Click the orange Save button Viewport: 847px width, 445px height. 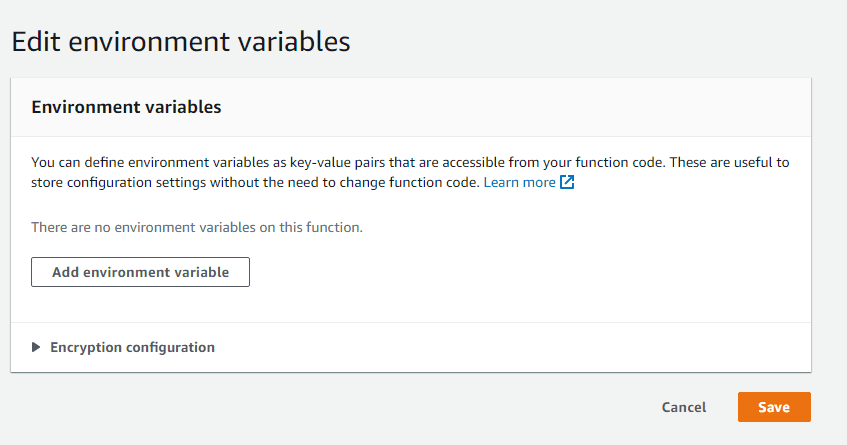[x=774, y=407]
